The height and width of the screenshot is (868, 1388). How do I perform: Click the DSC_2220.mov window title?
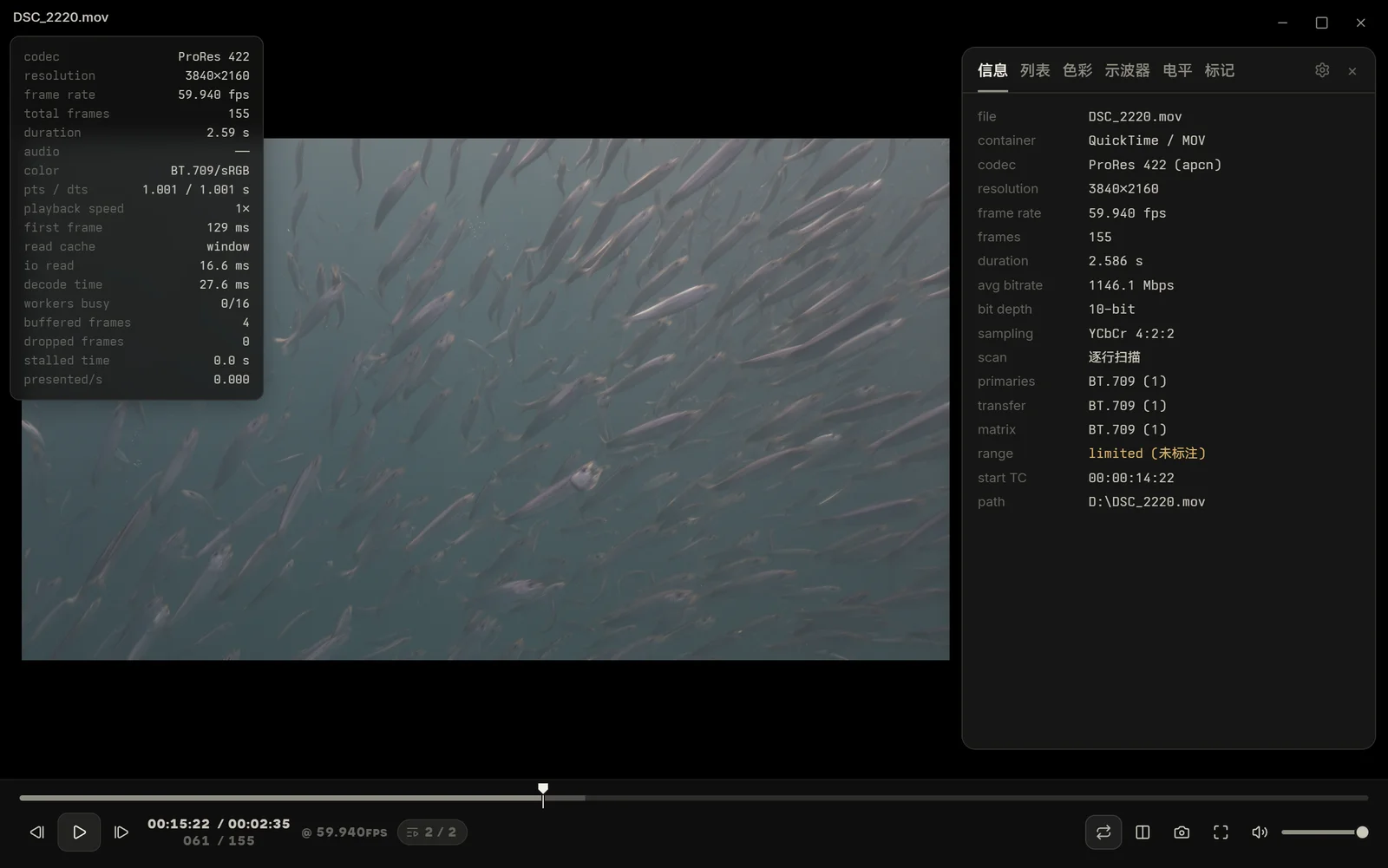tap(61, 17)
